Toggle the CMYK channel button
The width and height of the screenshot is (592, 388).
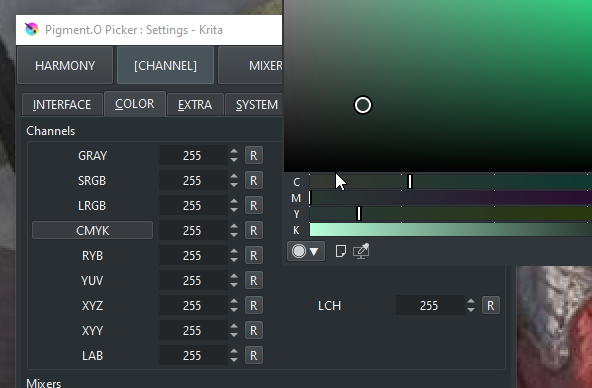[92, 230]
